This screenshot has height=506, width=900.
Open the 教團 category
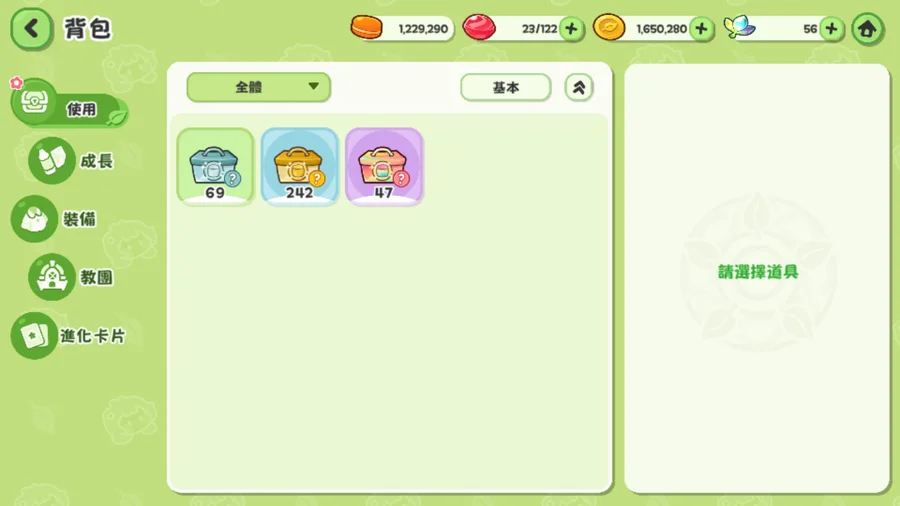pos(72,277)
